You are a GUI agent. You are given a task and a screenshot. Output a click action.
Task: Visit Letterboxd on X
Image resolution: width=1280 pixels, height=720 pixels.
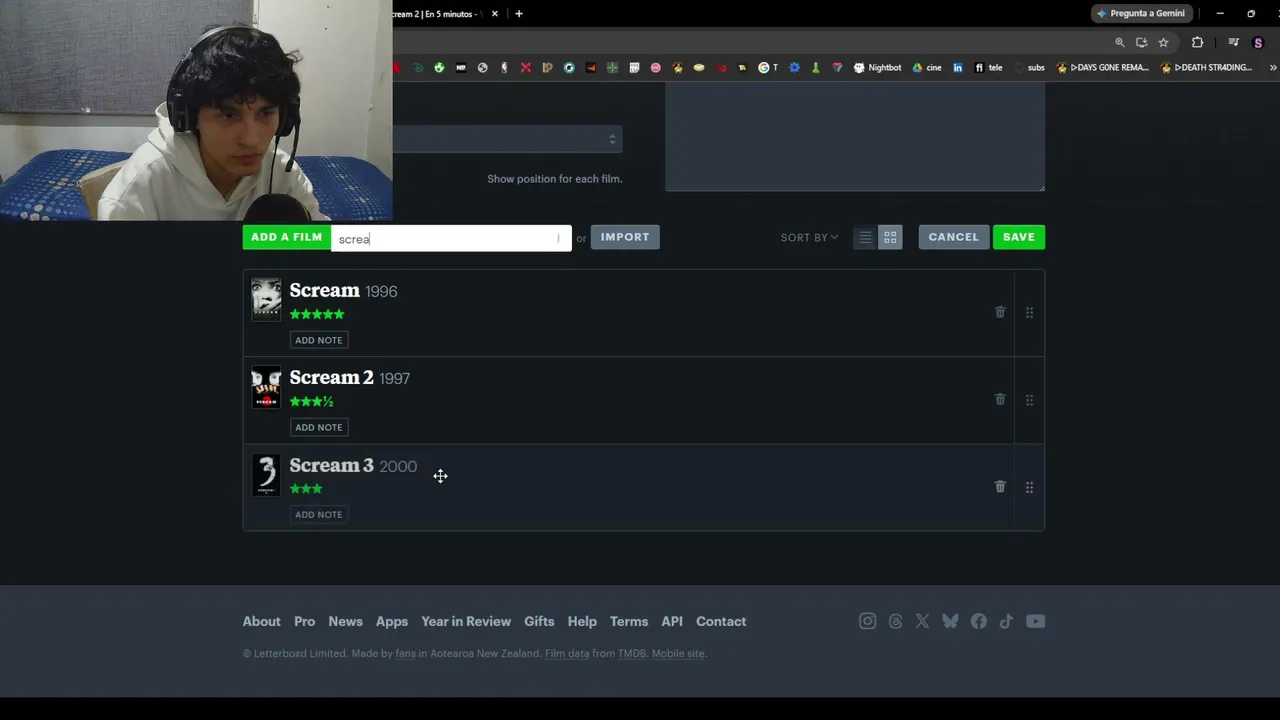922,621
